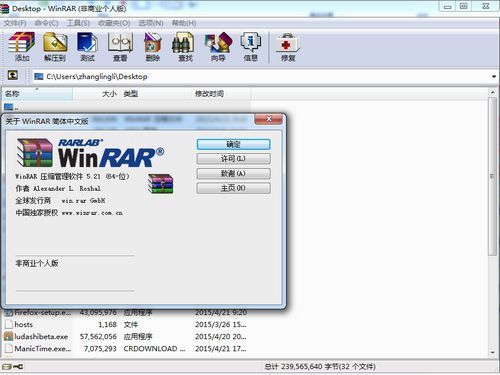The width and height of the screenshot is (500, 375).
Task: Click the Repair (修复) first-aid icon
Action: click(288, 47)
